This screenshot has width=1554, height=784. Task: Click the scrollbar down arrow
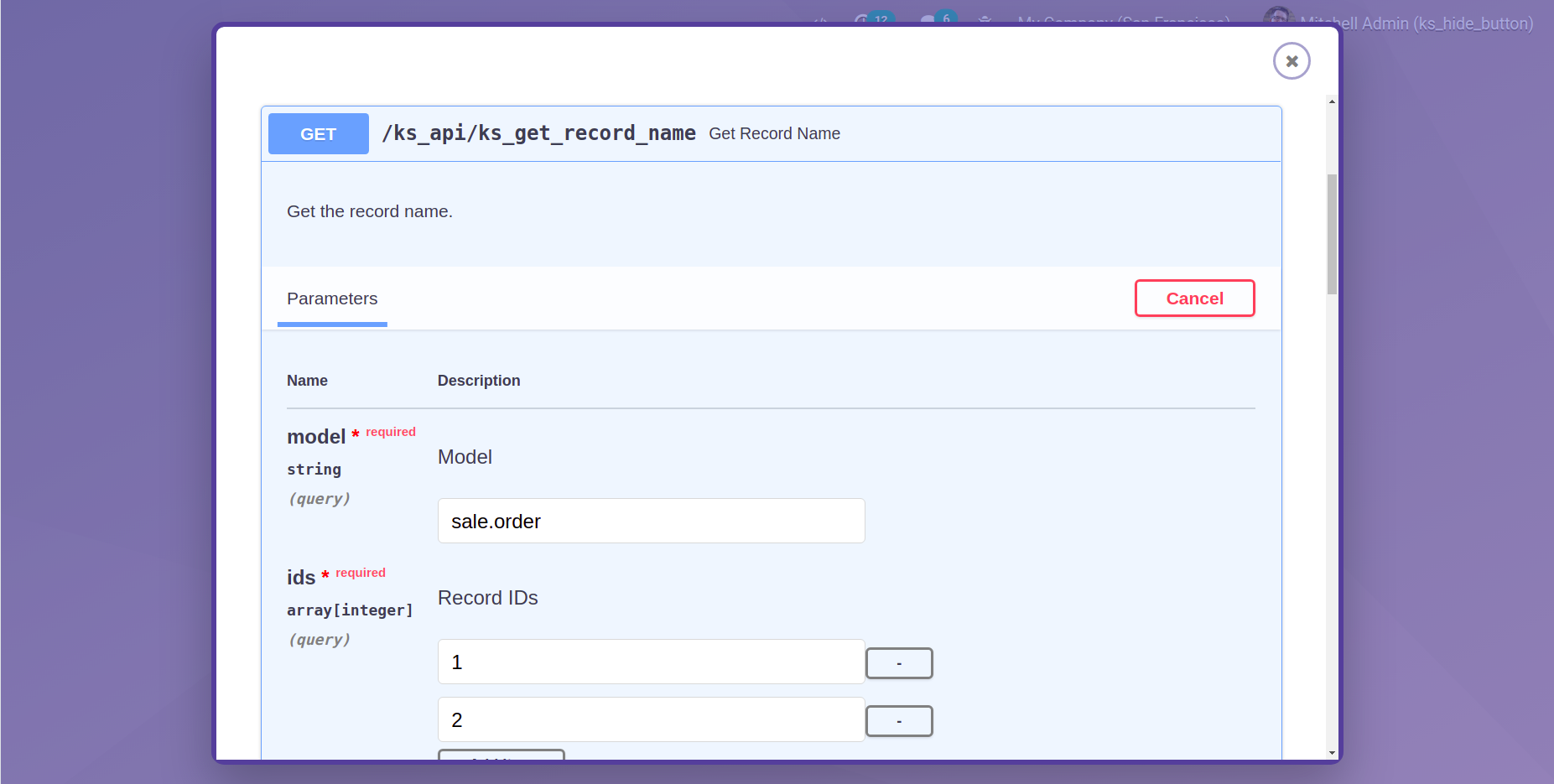coord(1331,752)
